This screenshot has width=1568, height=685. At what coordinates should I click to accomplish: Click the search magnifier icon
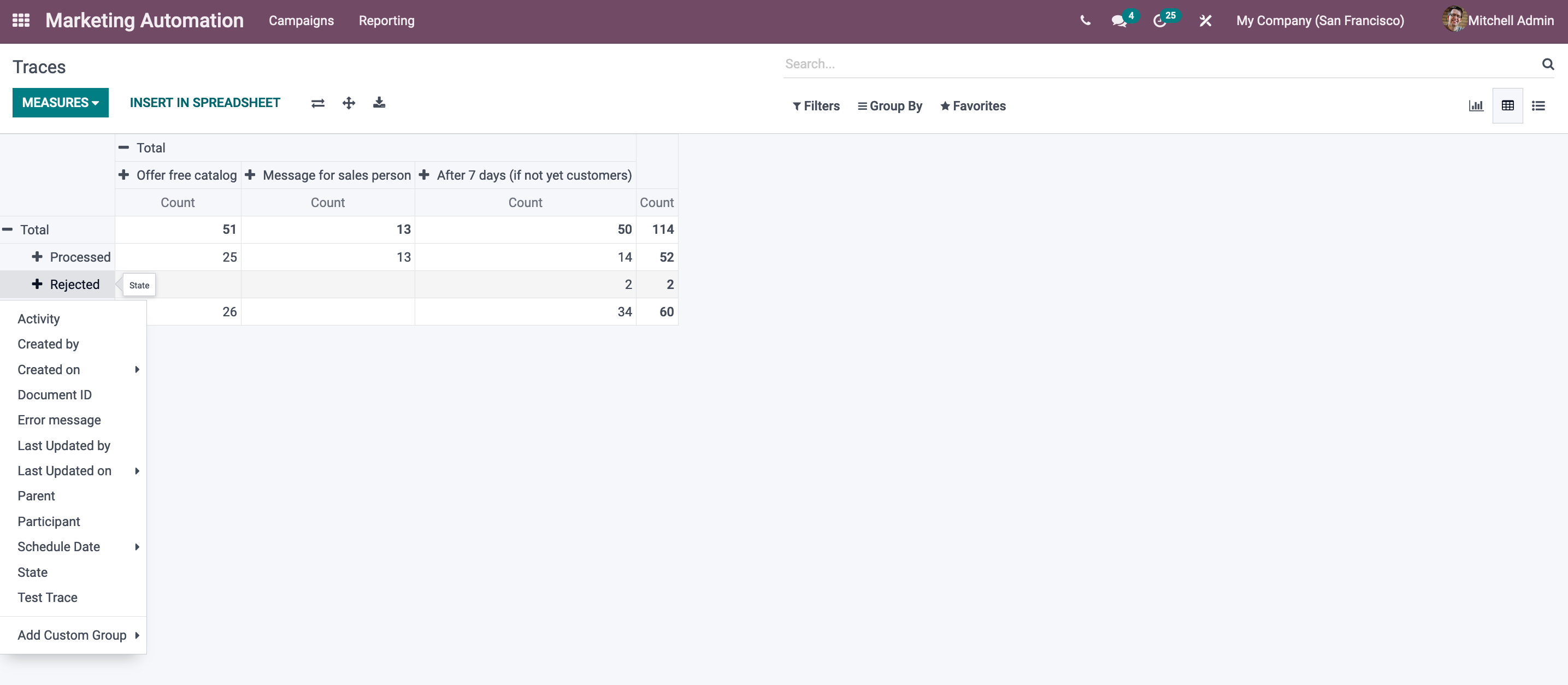point(1547,64)
